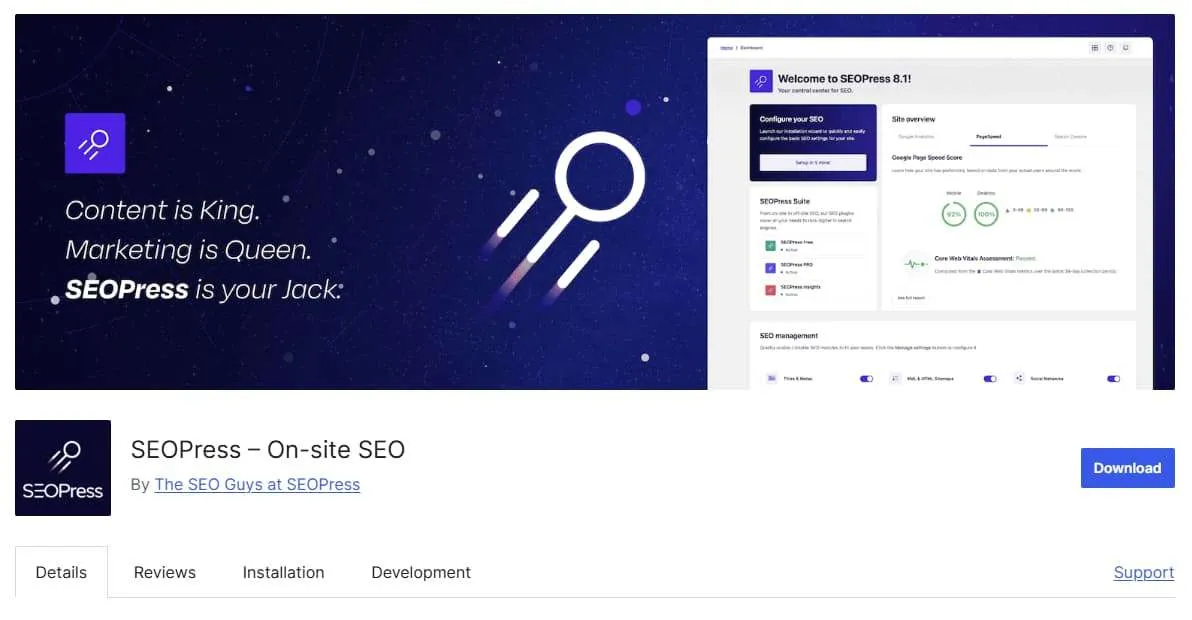Click the Home breadcrumb link in dashboard

click(727, 48)
